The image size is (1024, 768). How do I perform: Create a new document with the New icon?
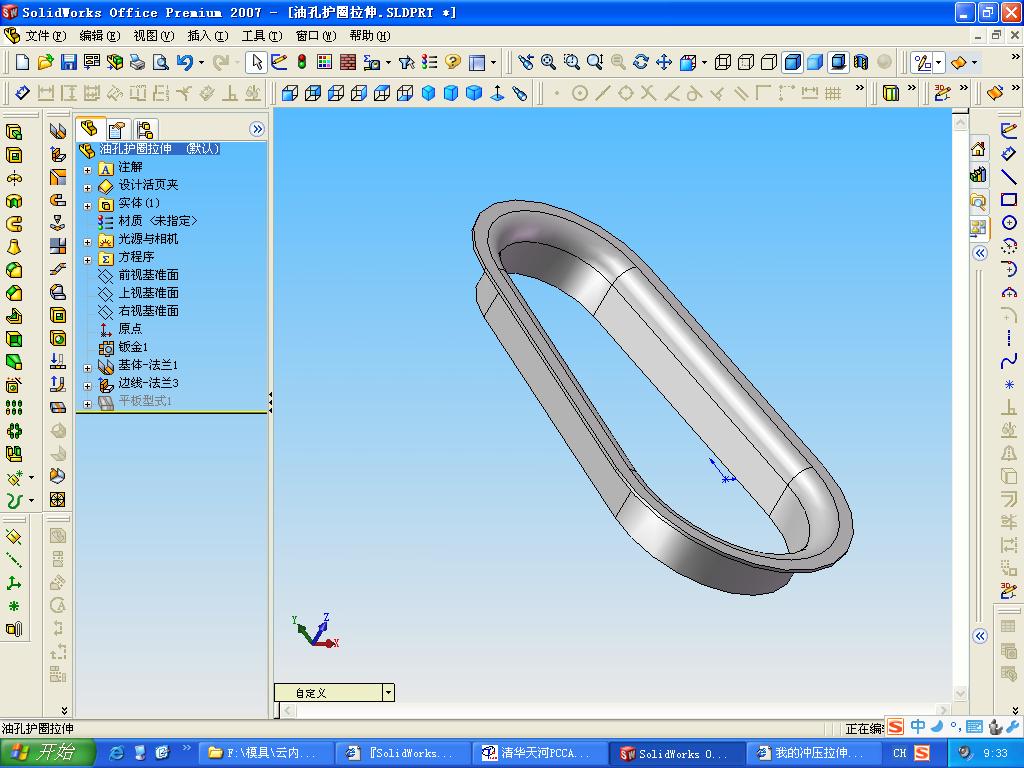coord(22,62)
